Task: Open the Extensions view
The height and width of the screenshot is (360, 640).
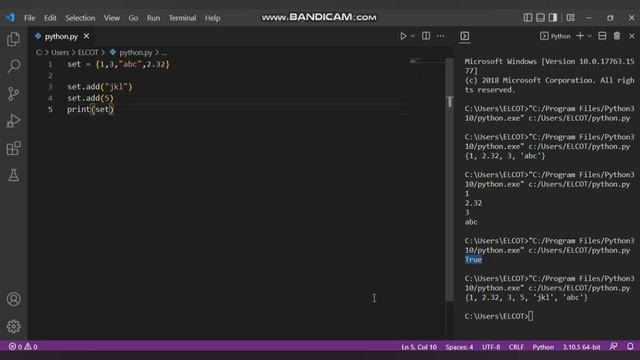Action: coord(13,148)
